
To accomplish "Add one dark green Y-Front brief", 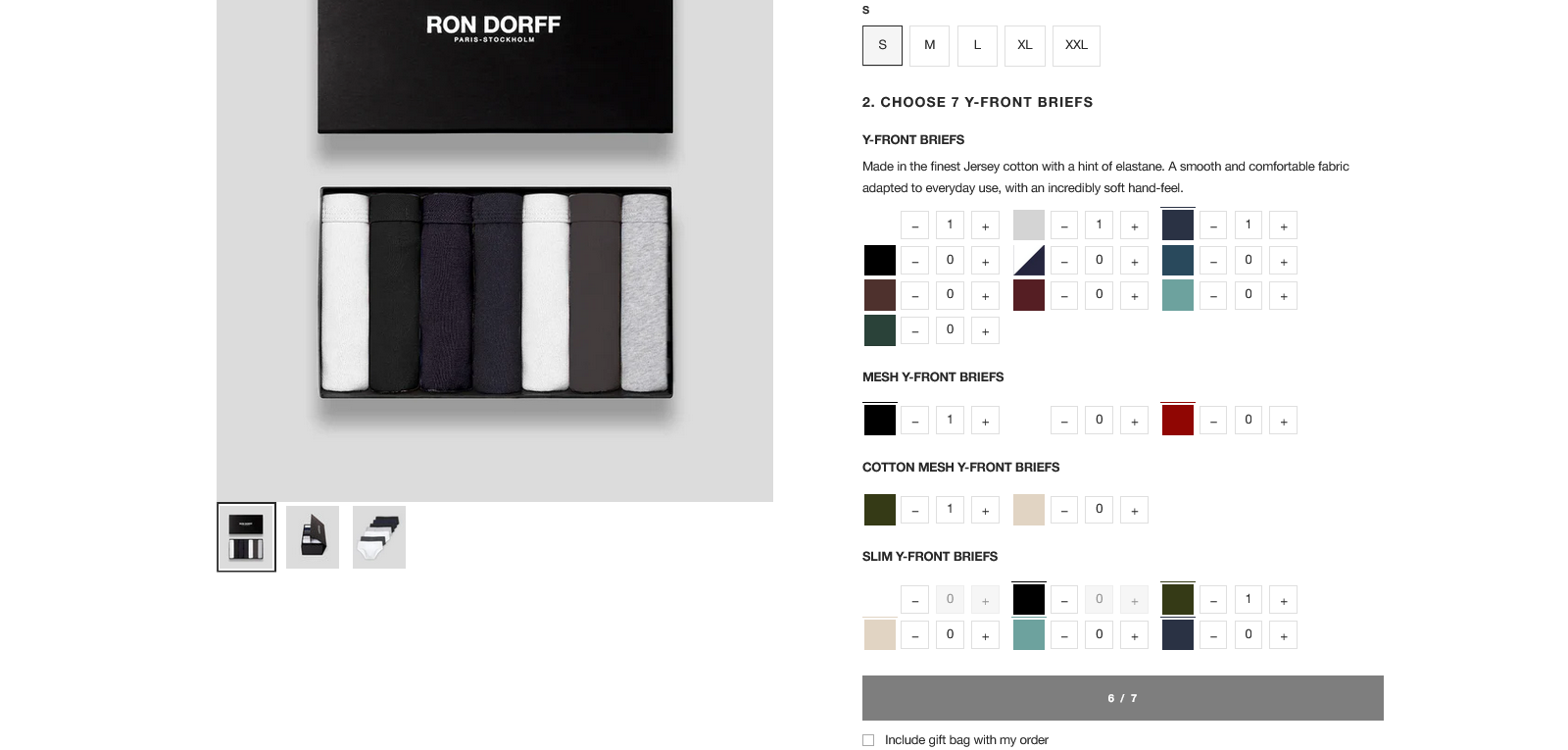I will point(985,330).
